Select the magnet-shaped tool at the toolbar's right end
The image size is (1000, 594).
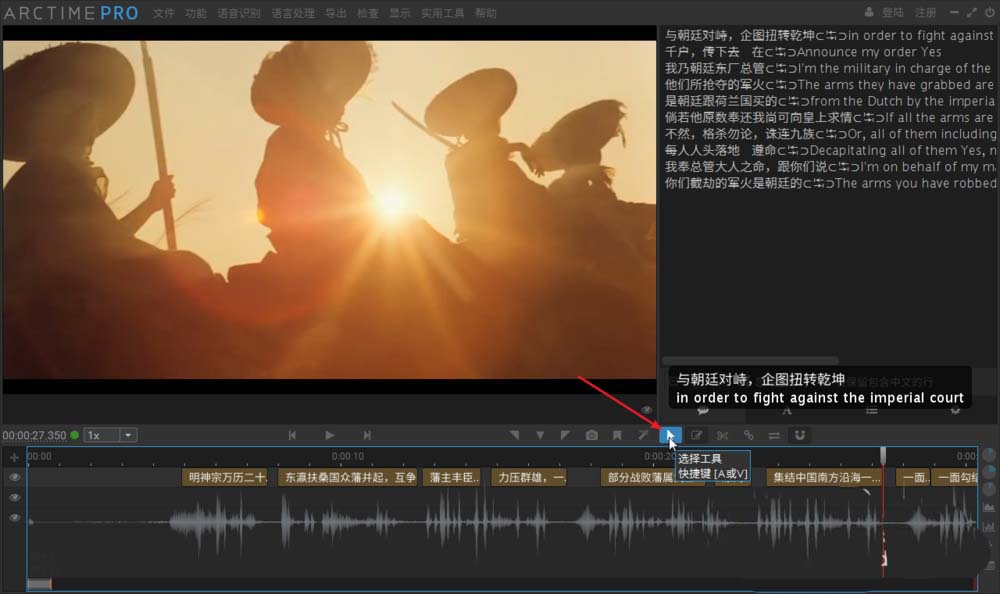coord(796,435)
